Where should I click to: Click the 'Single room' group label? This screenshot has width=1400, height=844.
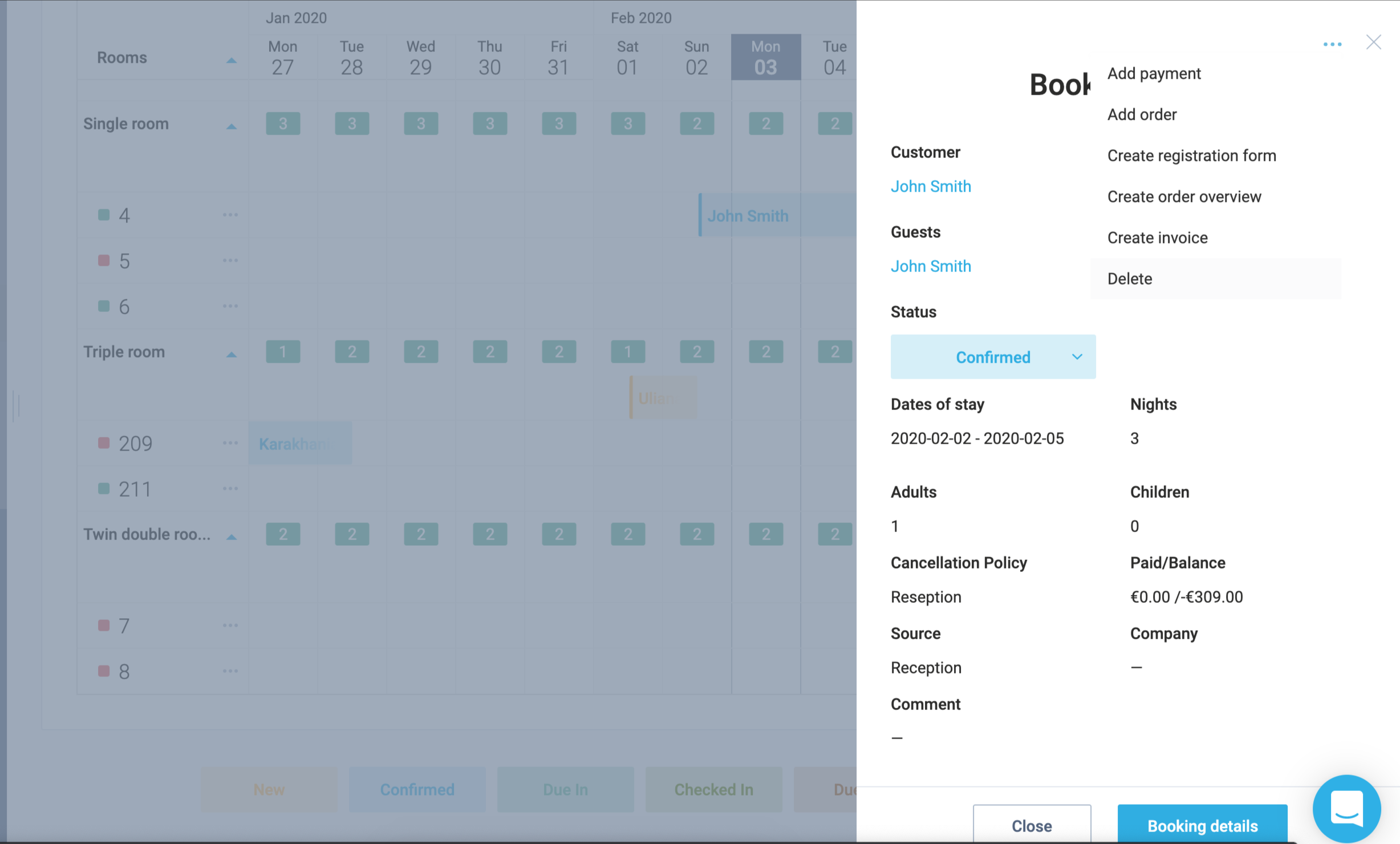[x=125, y=124]
